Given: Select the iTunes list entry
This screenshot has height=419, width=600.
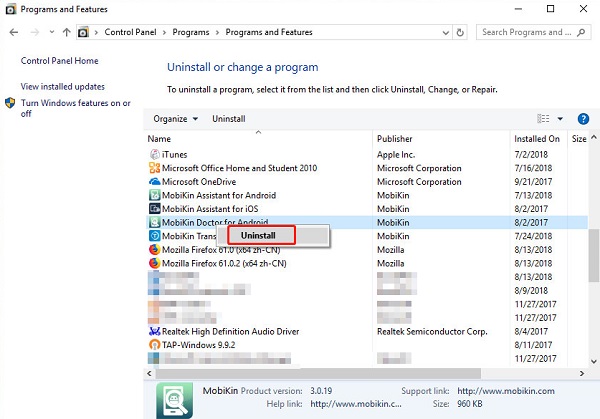Looking at the screenshot, I should pos(174,155).
